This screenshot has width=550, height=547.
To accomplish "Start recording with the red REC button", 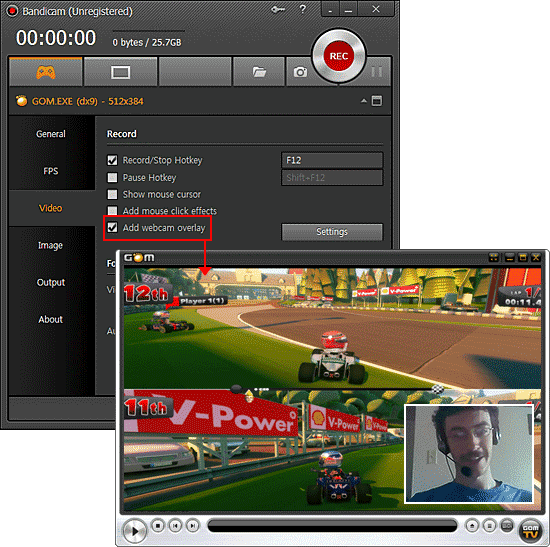I will [339, 56].
